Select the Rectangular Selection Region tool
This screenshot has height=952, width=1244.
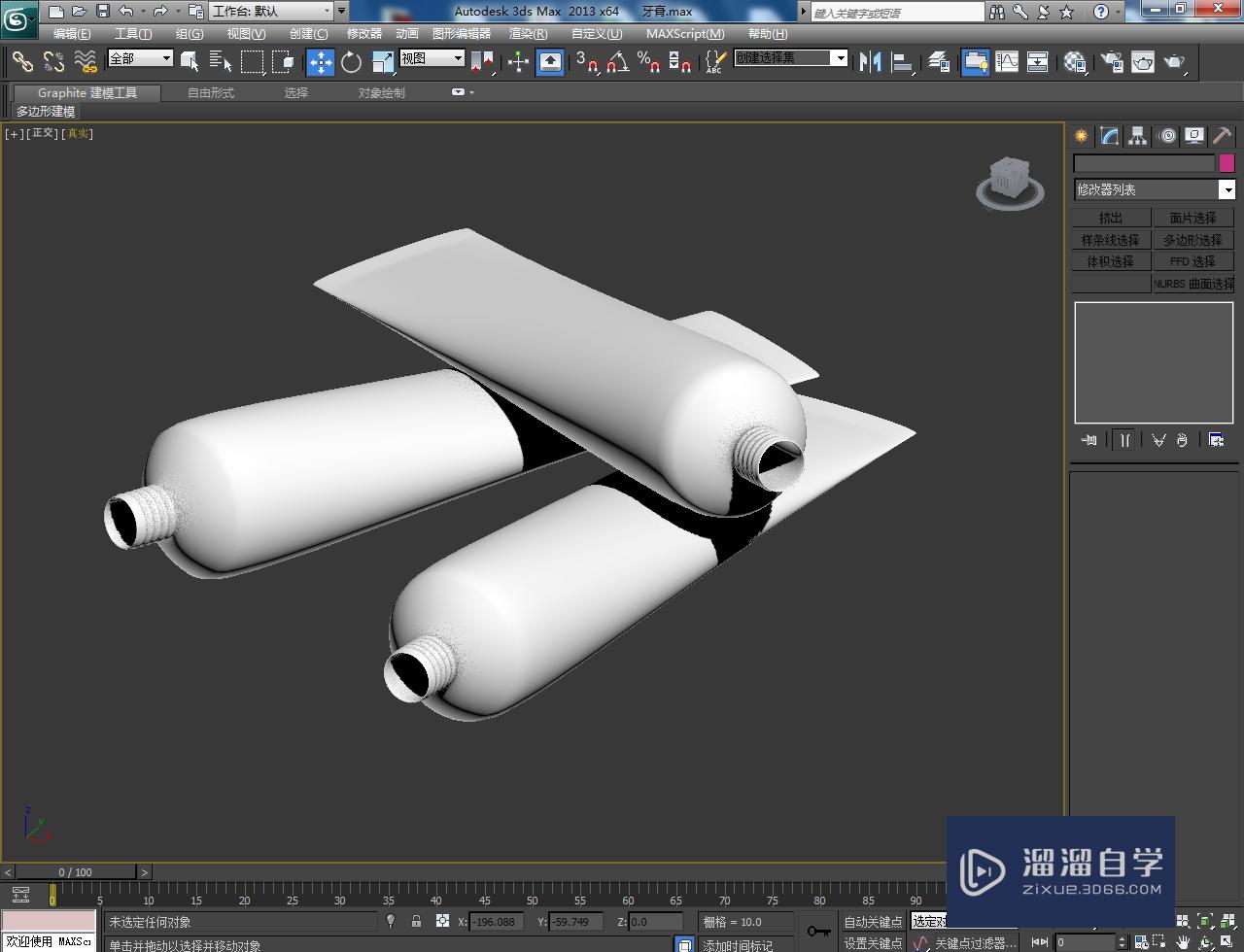click(x=253, y=62)
